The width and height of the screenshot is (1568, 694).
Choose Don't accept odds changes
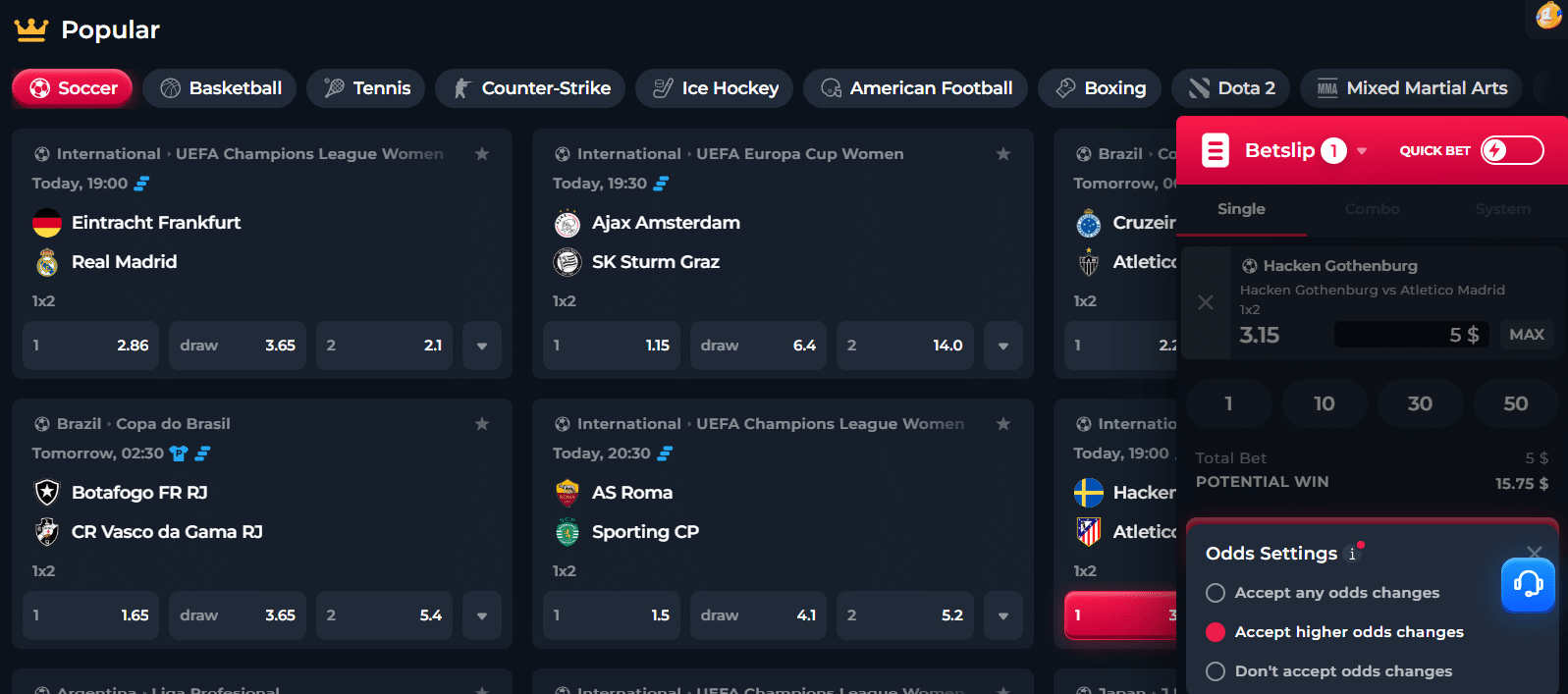click(1216, 671)
